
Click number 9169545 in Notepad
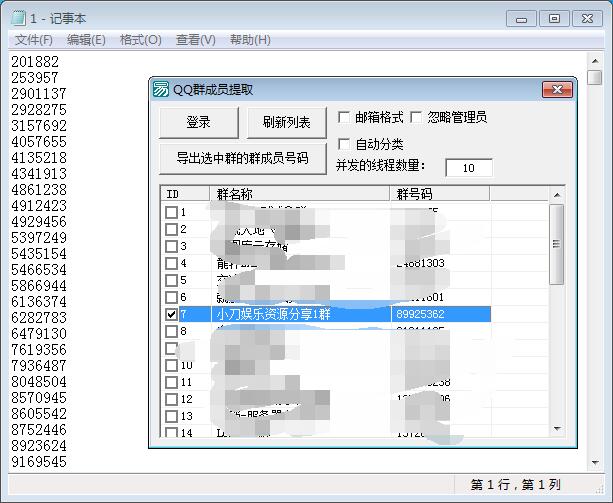click(x=39, y=462)
